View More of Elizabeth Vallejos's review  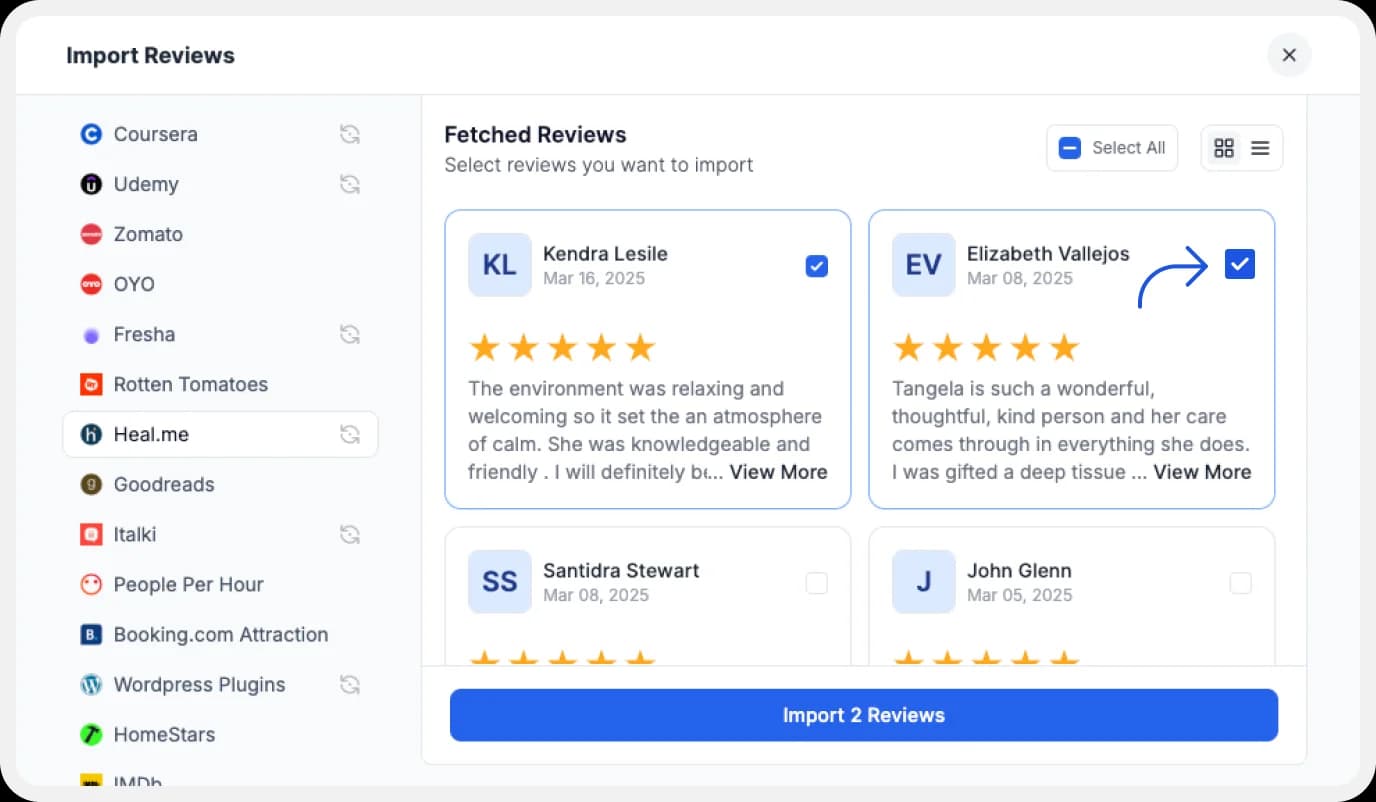pyautogui.click(x=1202, y=472)
